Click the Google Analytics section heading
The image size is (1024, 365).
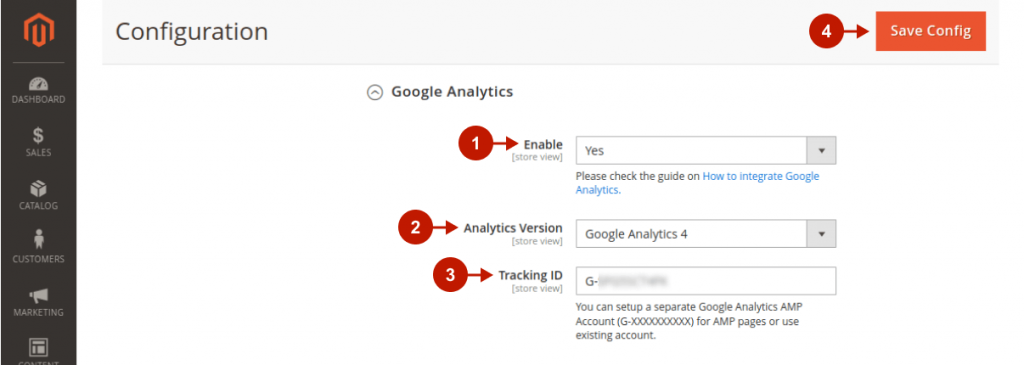coord(452,92)
